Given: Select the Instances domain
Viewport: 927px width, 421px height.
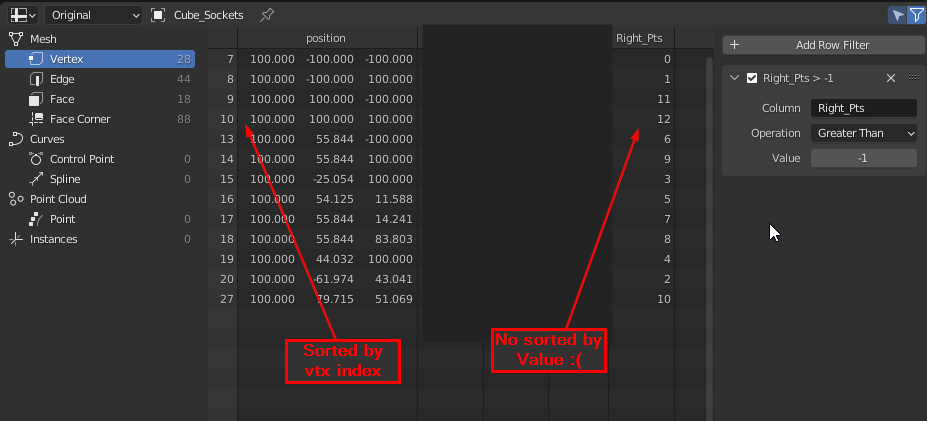Looking at the screenshot, I should coord(100,239).
